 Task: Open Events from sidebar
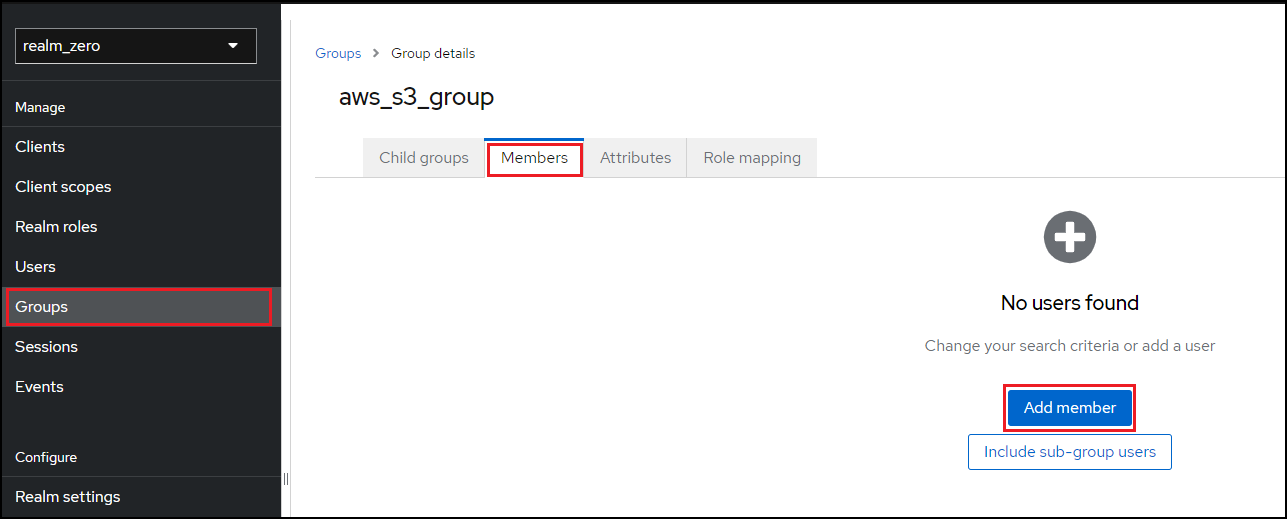140,387
